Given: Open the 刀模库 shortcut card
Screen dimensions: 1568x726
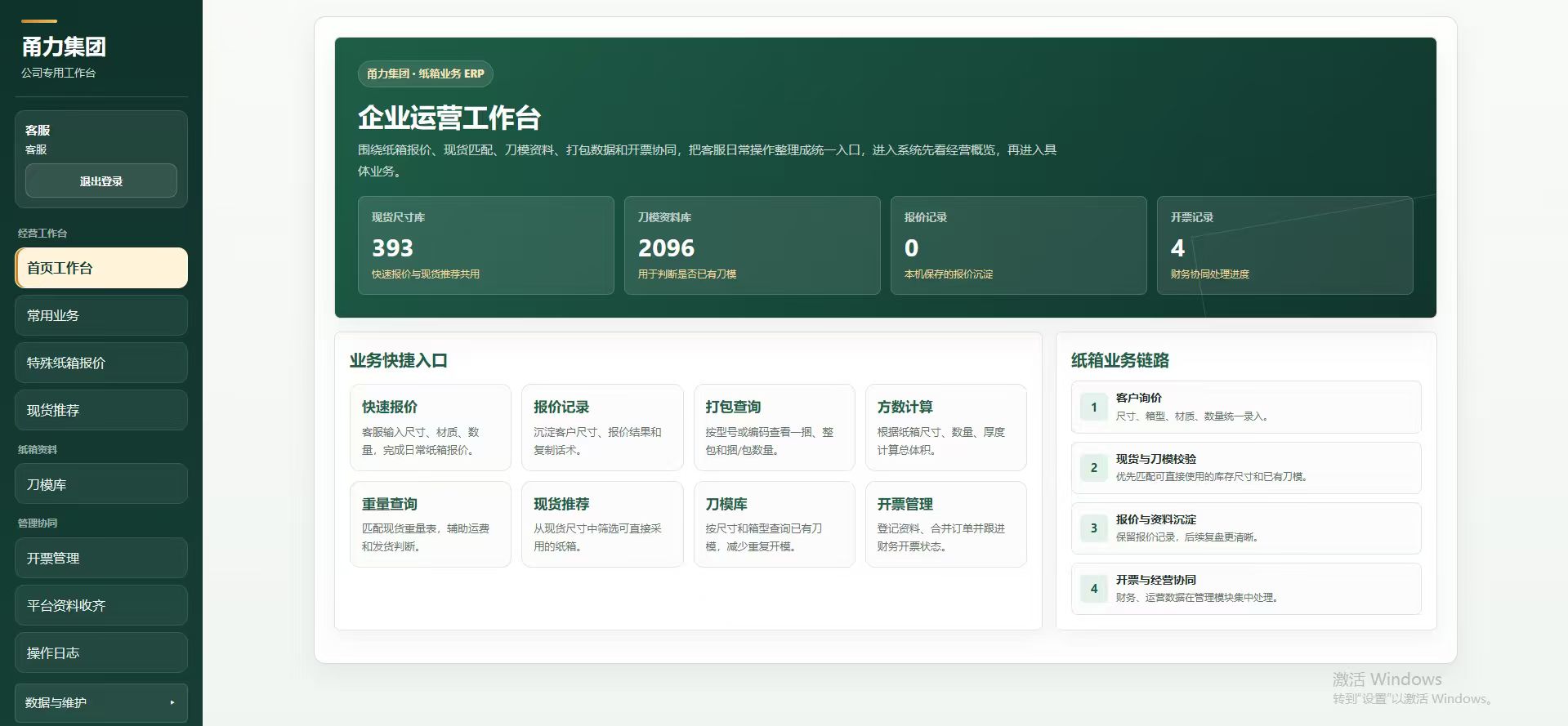Looking at the screenshot, I should coord(775,524).
